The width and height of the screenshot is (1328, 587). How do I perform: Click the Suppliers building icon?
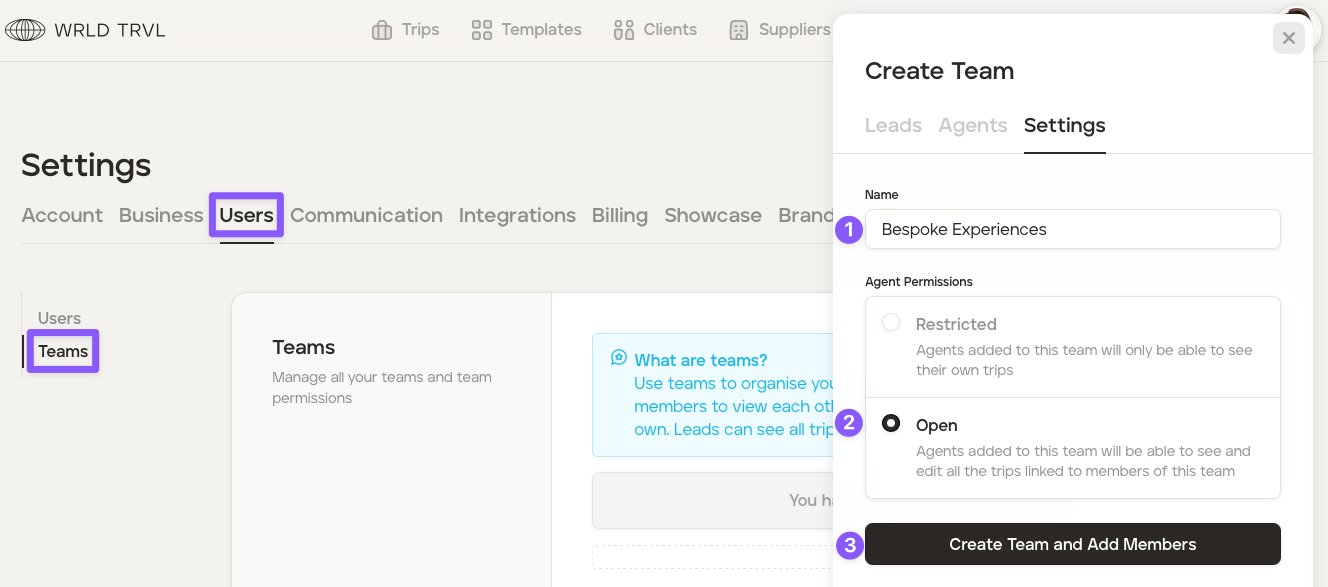coord(738,30)
